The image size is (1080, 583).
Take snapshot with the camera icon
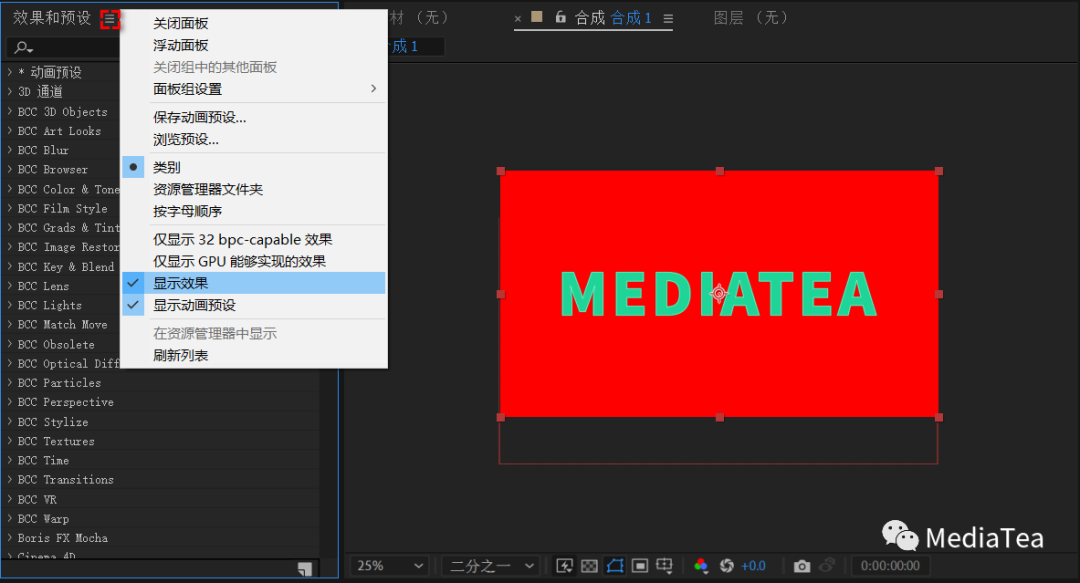[802, 566]
